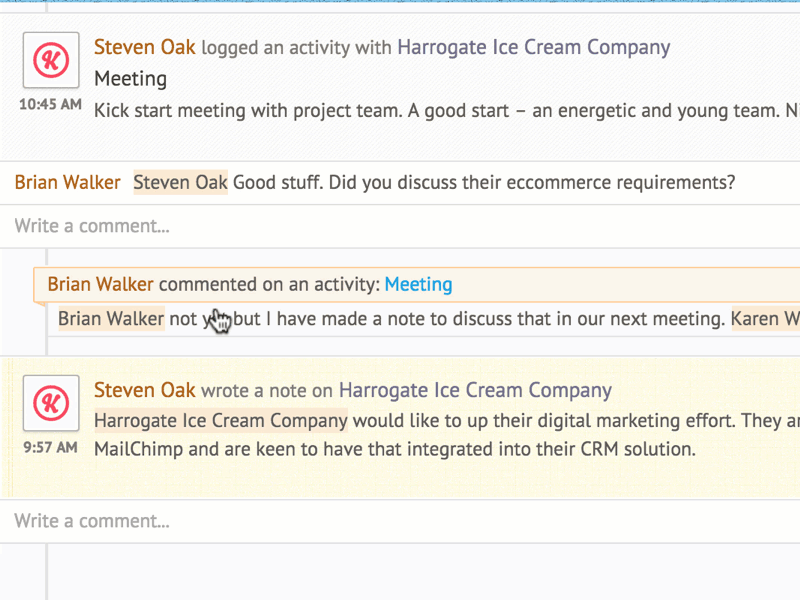Open Steven Oak's profile from the logged activity

(144, 47)
